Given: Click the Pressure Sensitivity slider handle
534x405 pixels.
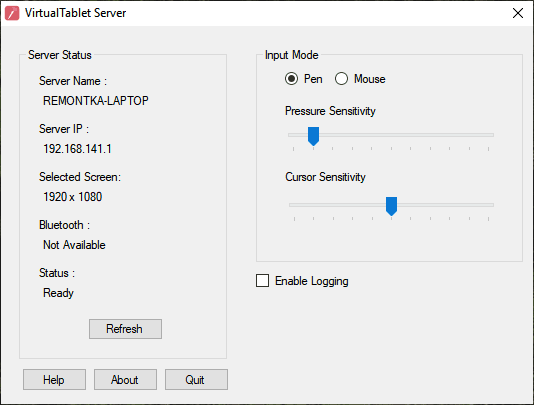Looking at the screenshot, I should click(313, 136).
